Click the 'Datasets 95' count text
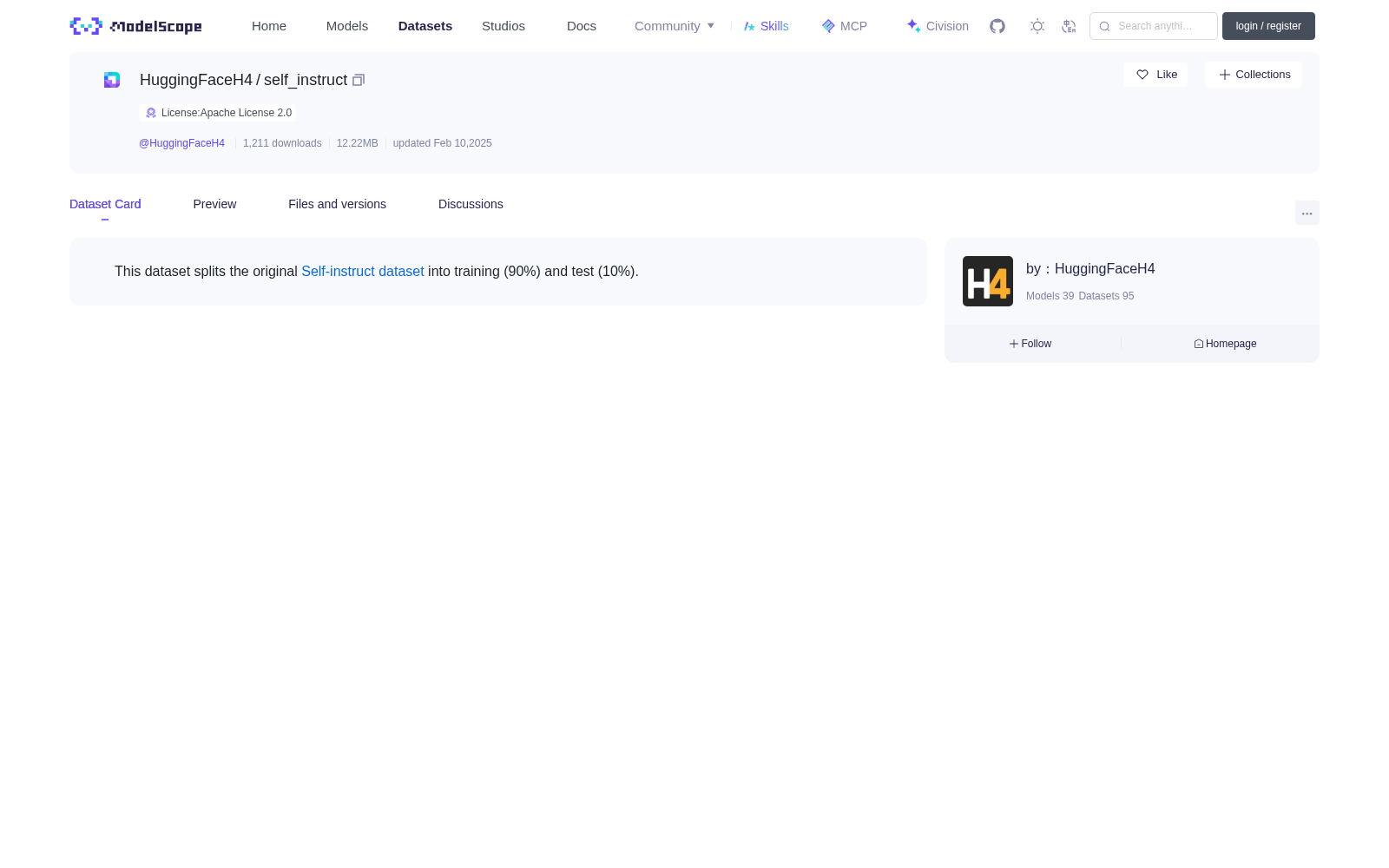The image size is (1389, 868). point(1106,296)
